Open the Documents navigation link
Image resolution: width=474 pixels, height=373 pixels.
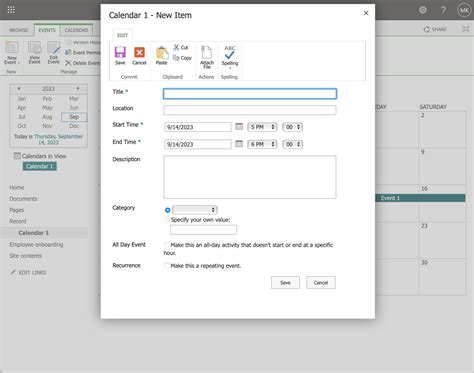point(23,199)
